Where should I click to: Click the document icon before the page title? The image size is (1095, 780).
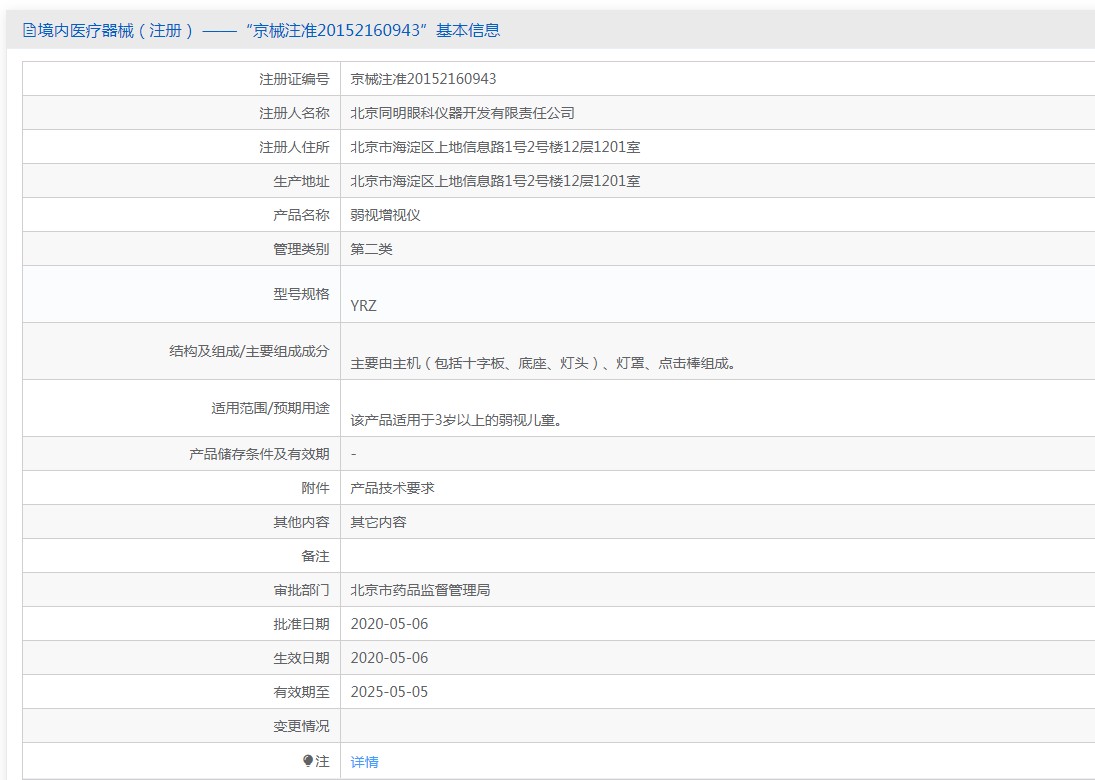click(28, 31)
